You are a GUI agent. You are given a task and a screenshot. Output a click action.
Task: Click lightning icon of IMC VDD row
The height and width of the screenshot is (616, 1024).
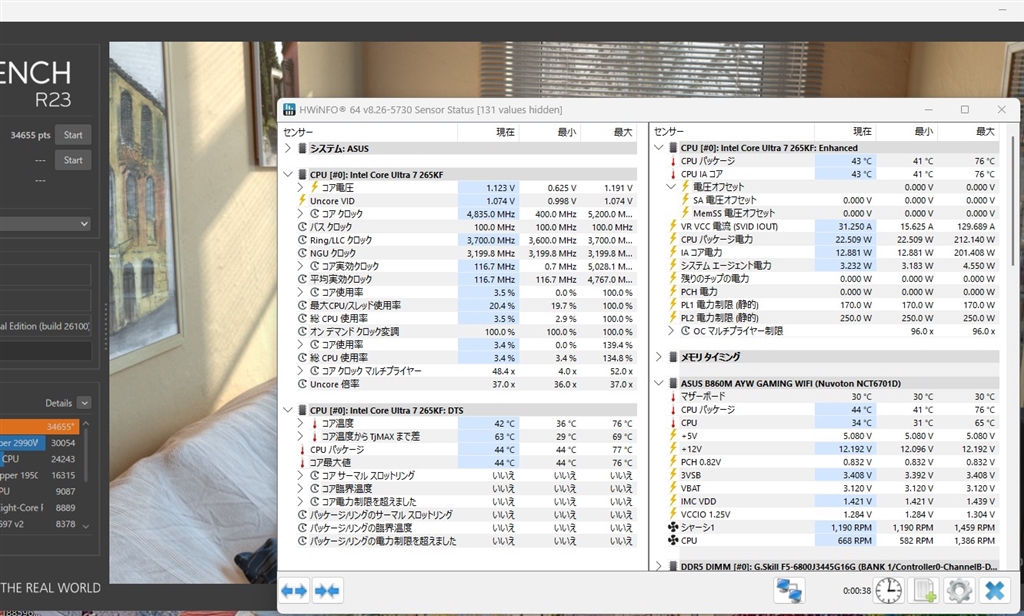[x=673, y=501]
